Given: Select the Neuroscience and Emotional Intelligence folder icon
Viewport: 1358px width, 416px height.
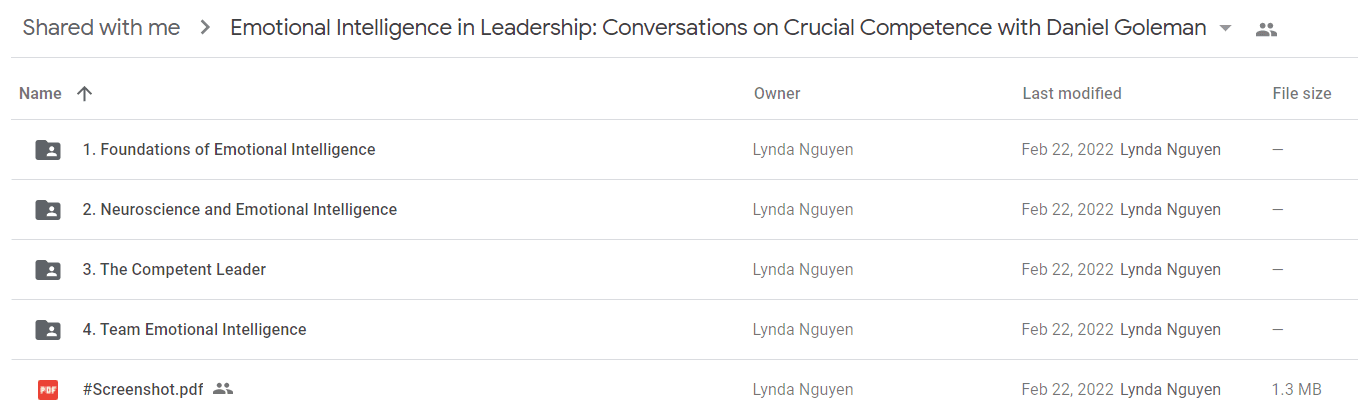Looking at the screenshot, I should click(x=48, y=210).
